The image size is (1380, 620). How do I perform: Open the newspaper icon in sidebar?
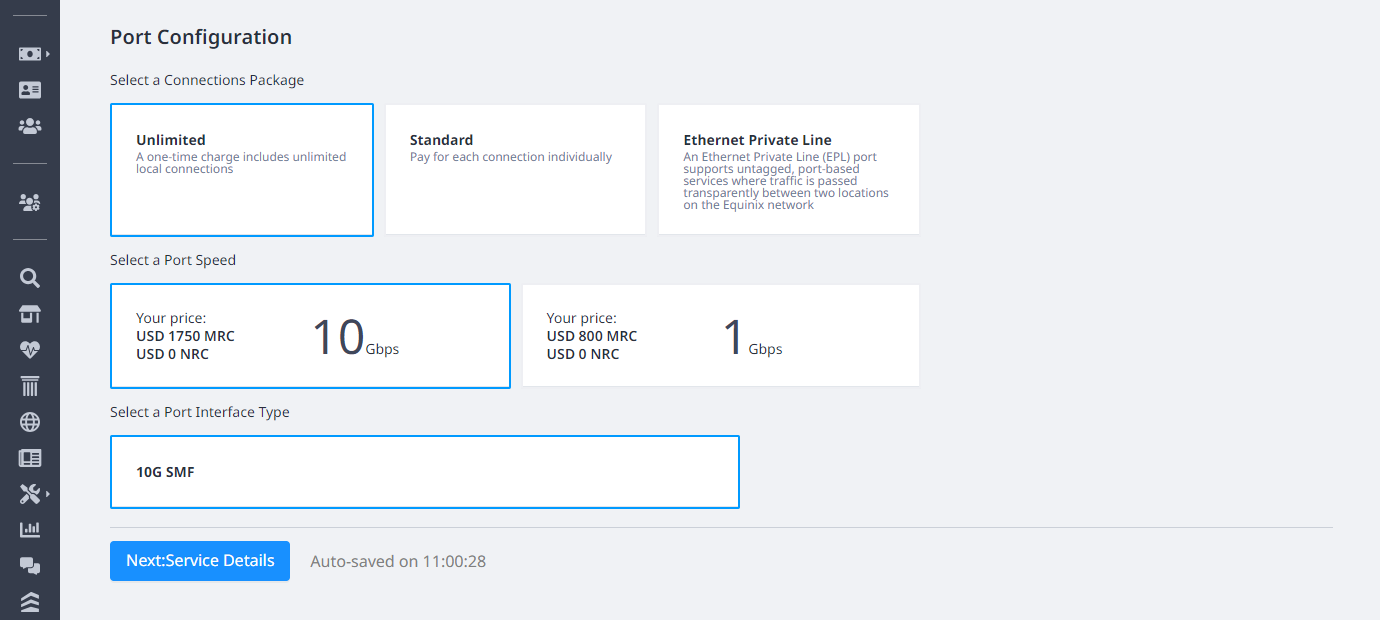point(30,458)
